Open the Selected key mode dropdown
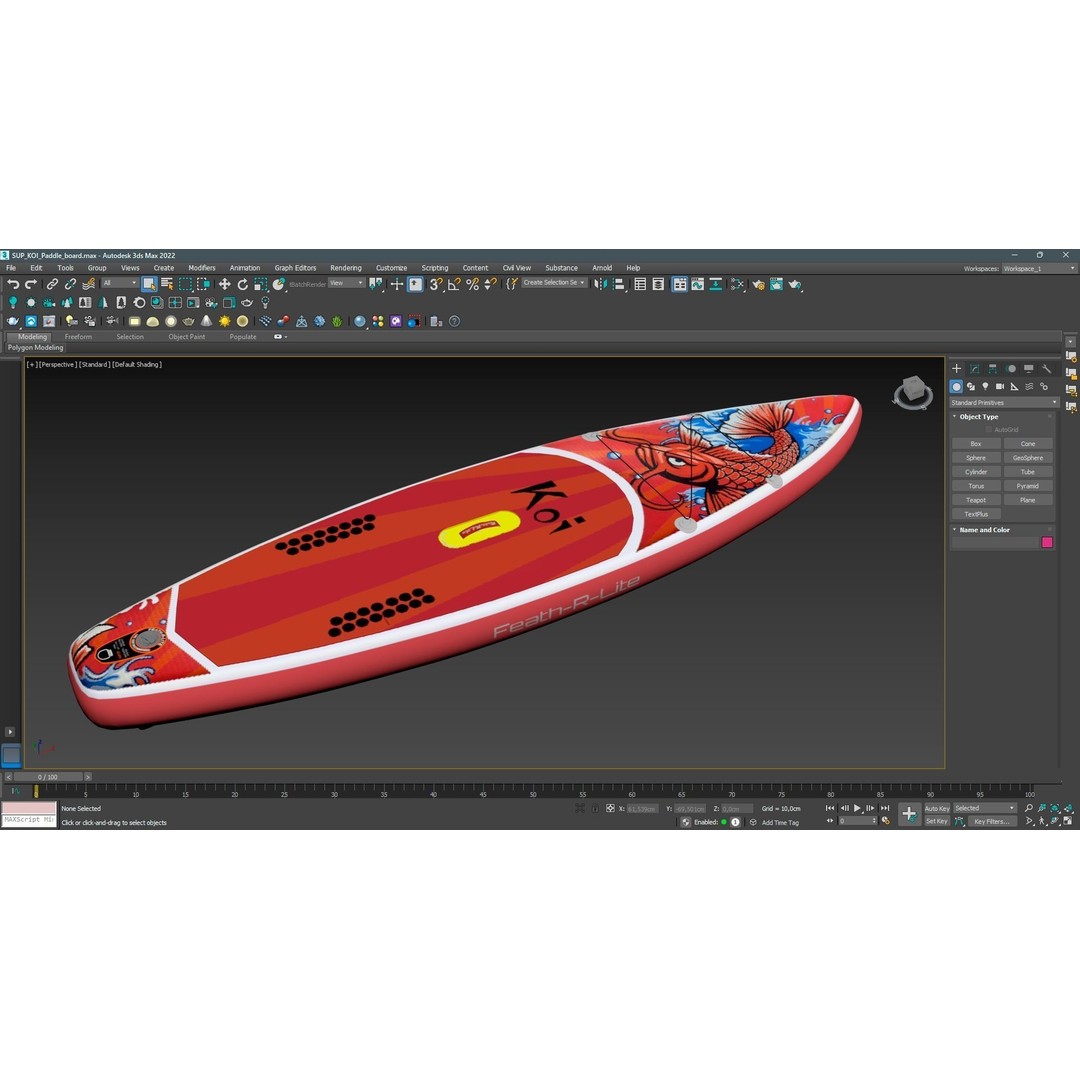Screen dimensions: 1080x1080 (x=984, y=808)
